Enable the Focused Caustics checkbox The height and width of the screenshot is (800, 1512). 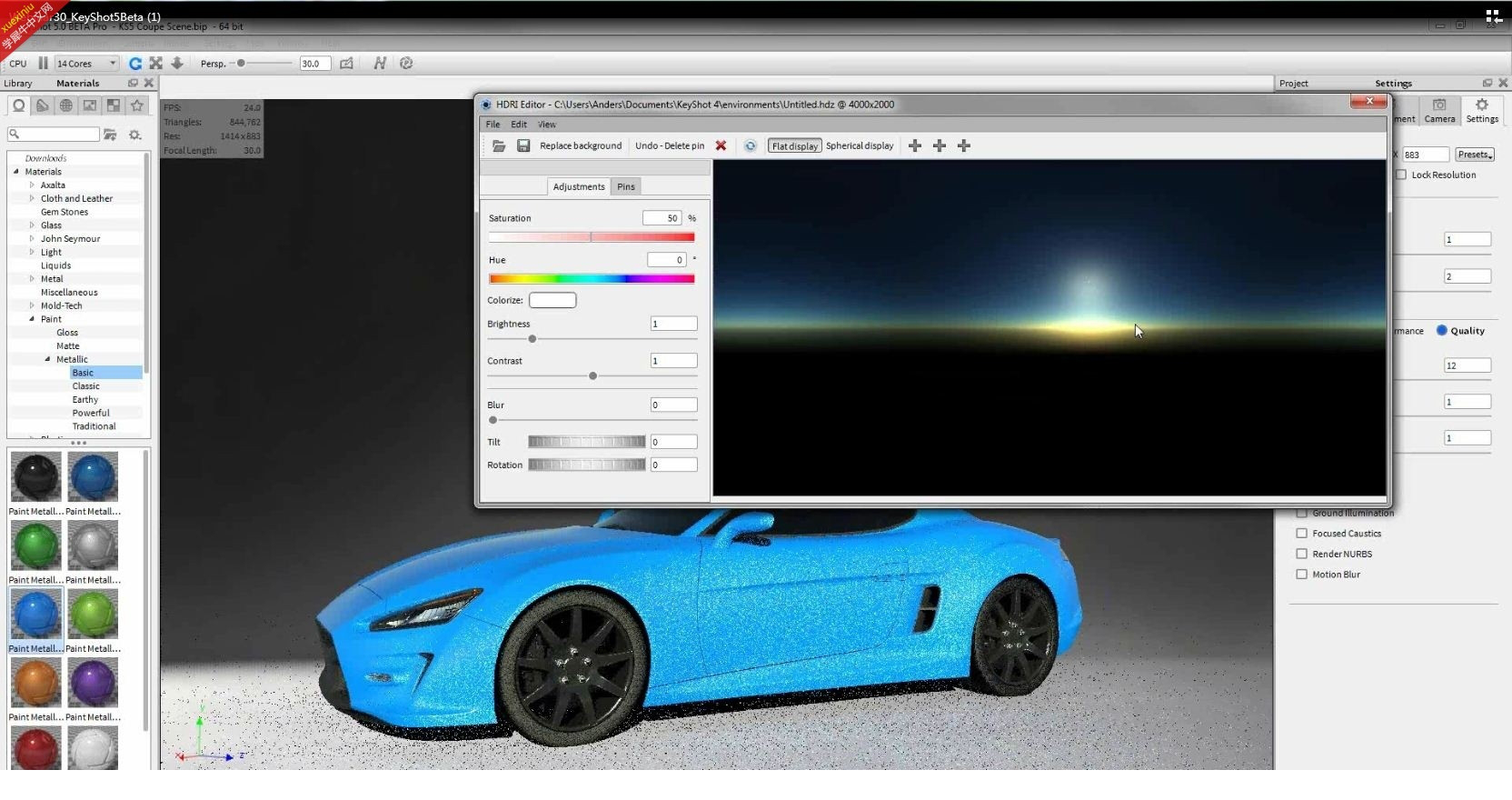[x=1301, y=534]
